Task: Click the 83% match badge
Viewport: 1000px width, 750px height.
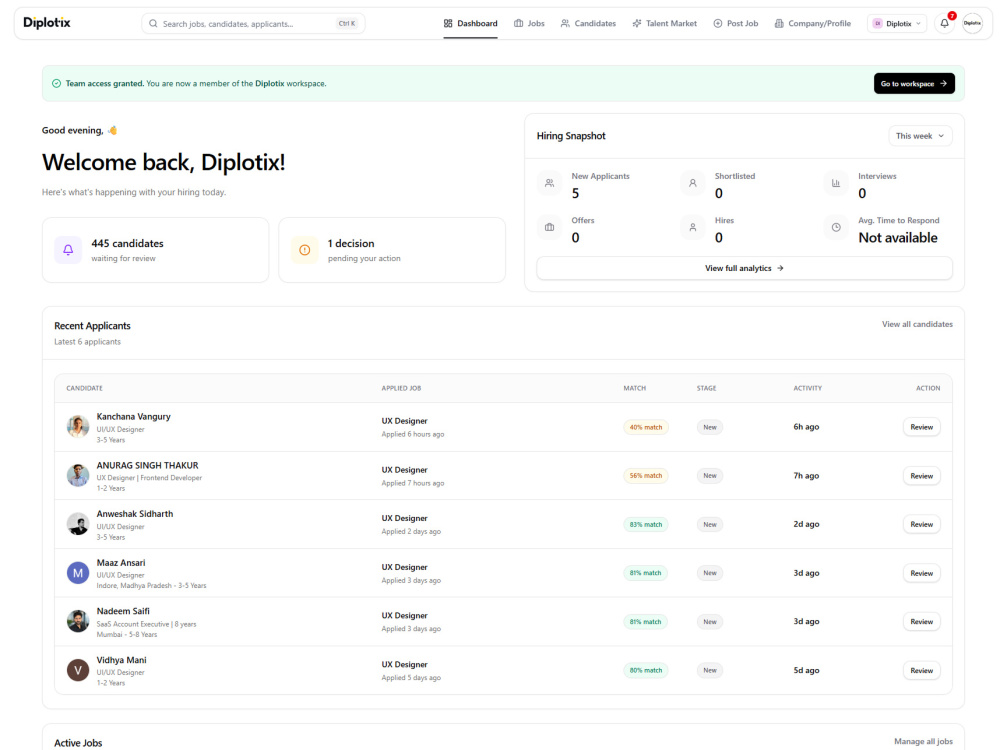Action: [645, 524]
